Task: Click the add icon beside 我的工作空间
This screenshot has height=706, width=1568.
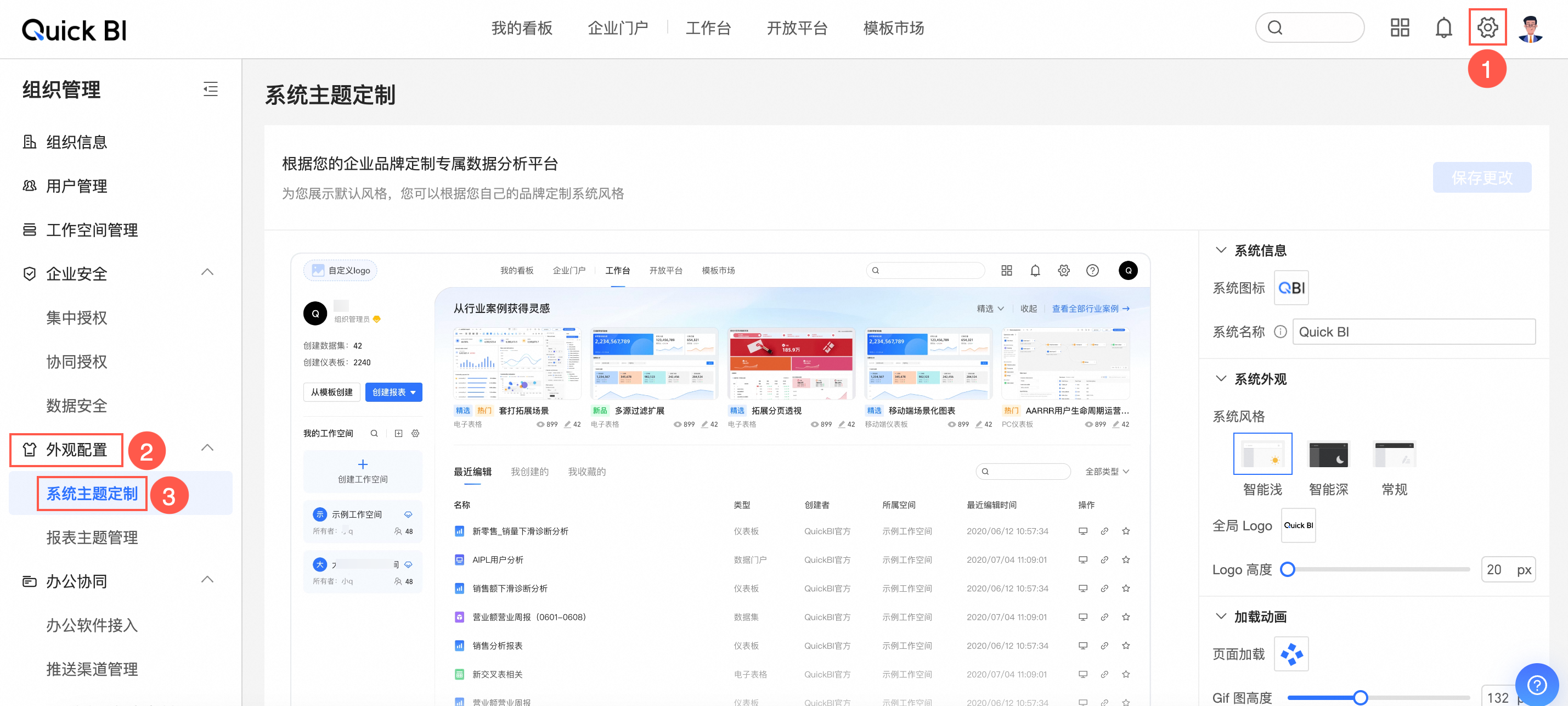Action: pyautogui.click(x=398, y=433)
